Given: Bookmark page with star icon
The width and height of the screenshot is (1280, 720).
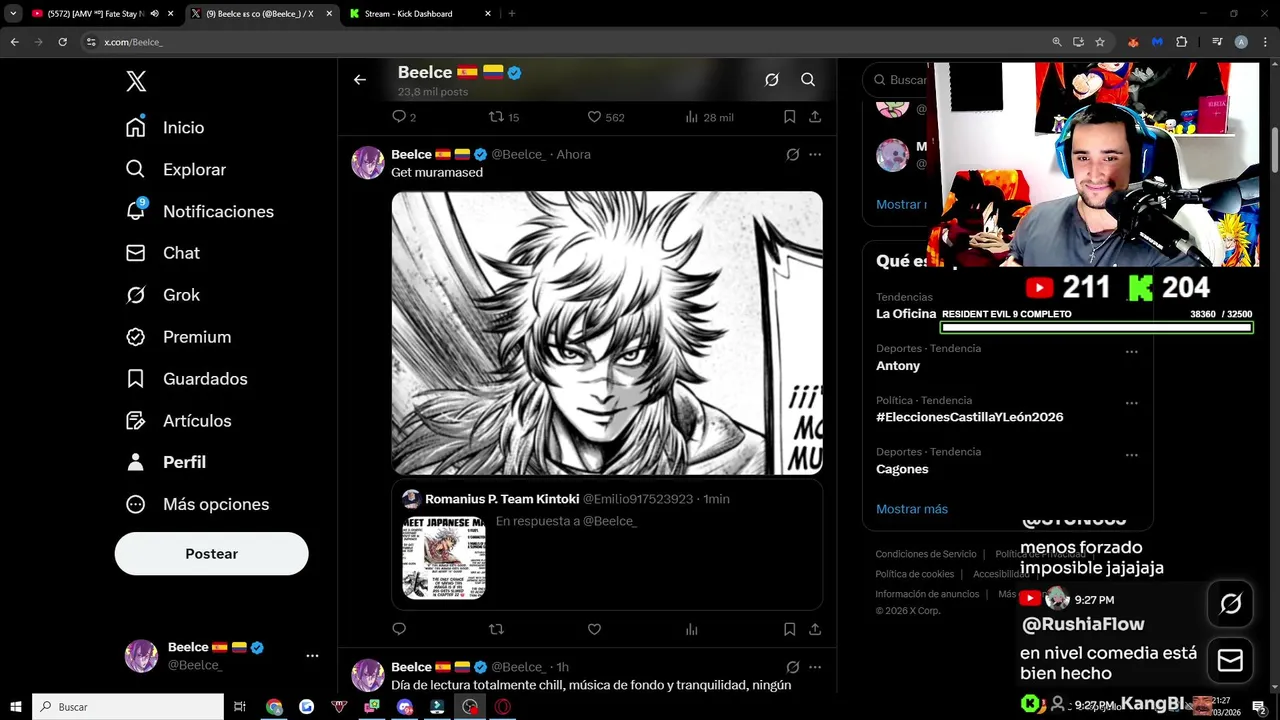Looking at the screenshot, I should click(1100, 42).
